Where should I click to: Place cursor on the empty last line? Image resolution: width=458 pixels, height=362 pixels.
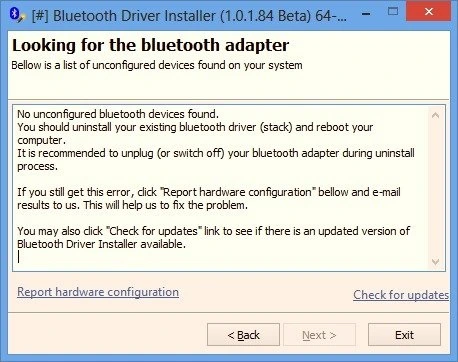point(19,257)
